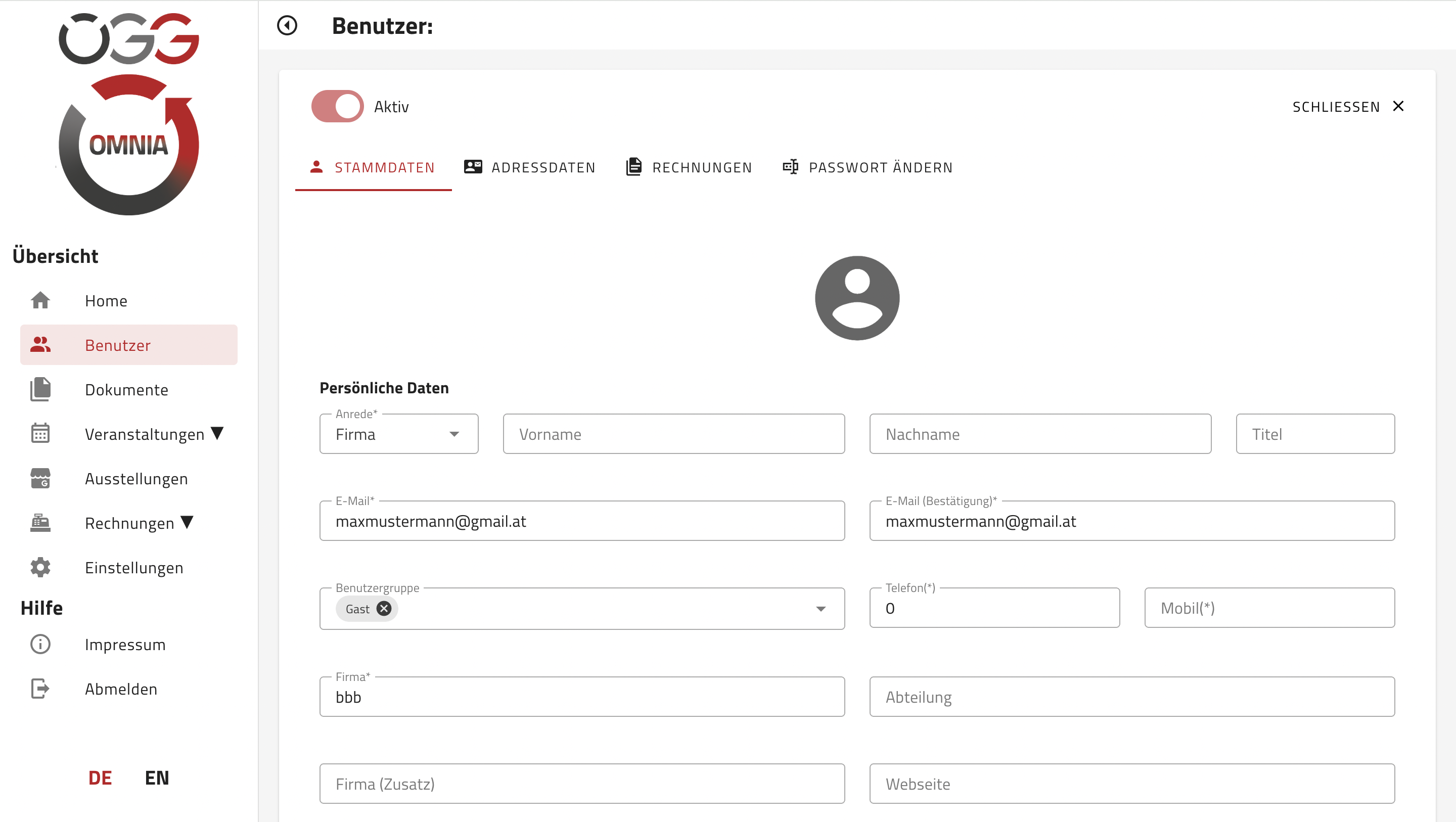Click the user profile avatar image
The height and width of the screenshot is (822, 1456).
coord(857,298)
